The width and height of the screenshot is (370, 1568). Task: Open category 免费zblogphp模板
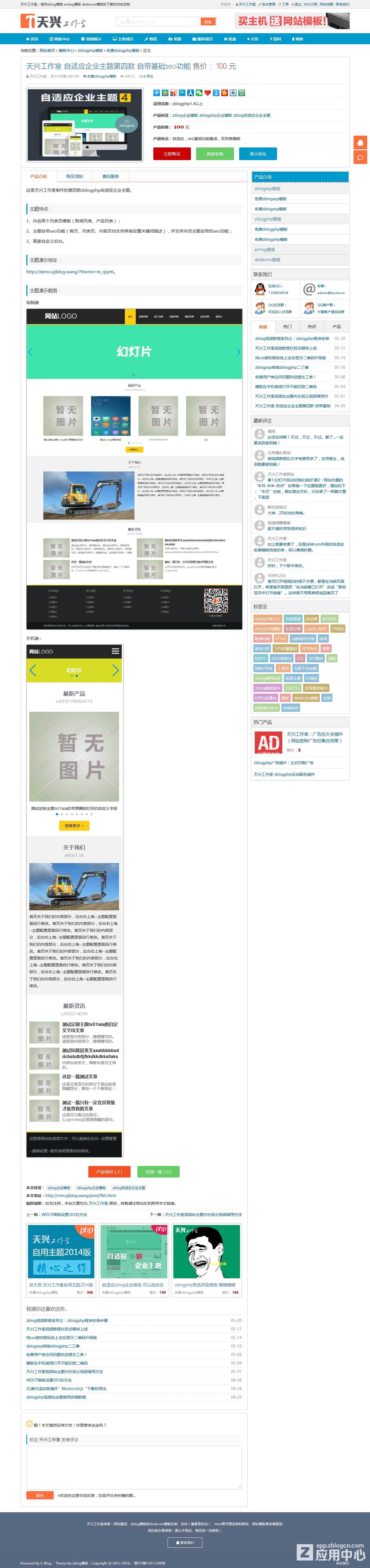271,230
